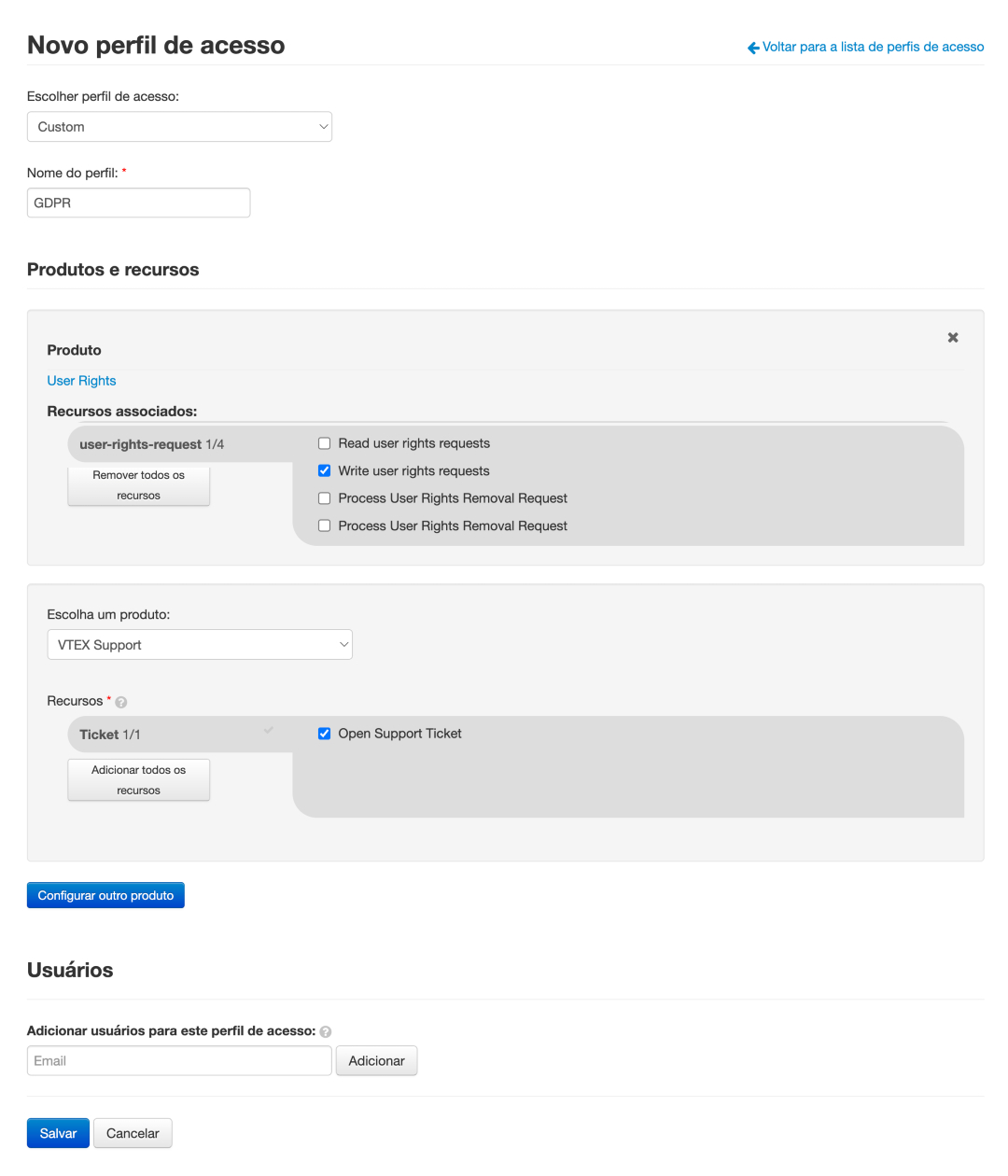Click Configurar outro produto button
This screenshot has width=1008, height=1176.
(x=105, y=895)
